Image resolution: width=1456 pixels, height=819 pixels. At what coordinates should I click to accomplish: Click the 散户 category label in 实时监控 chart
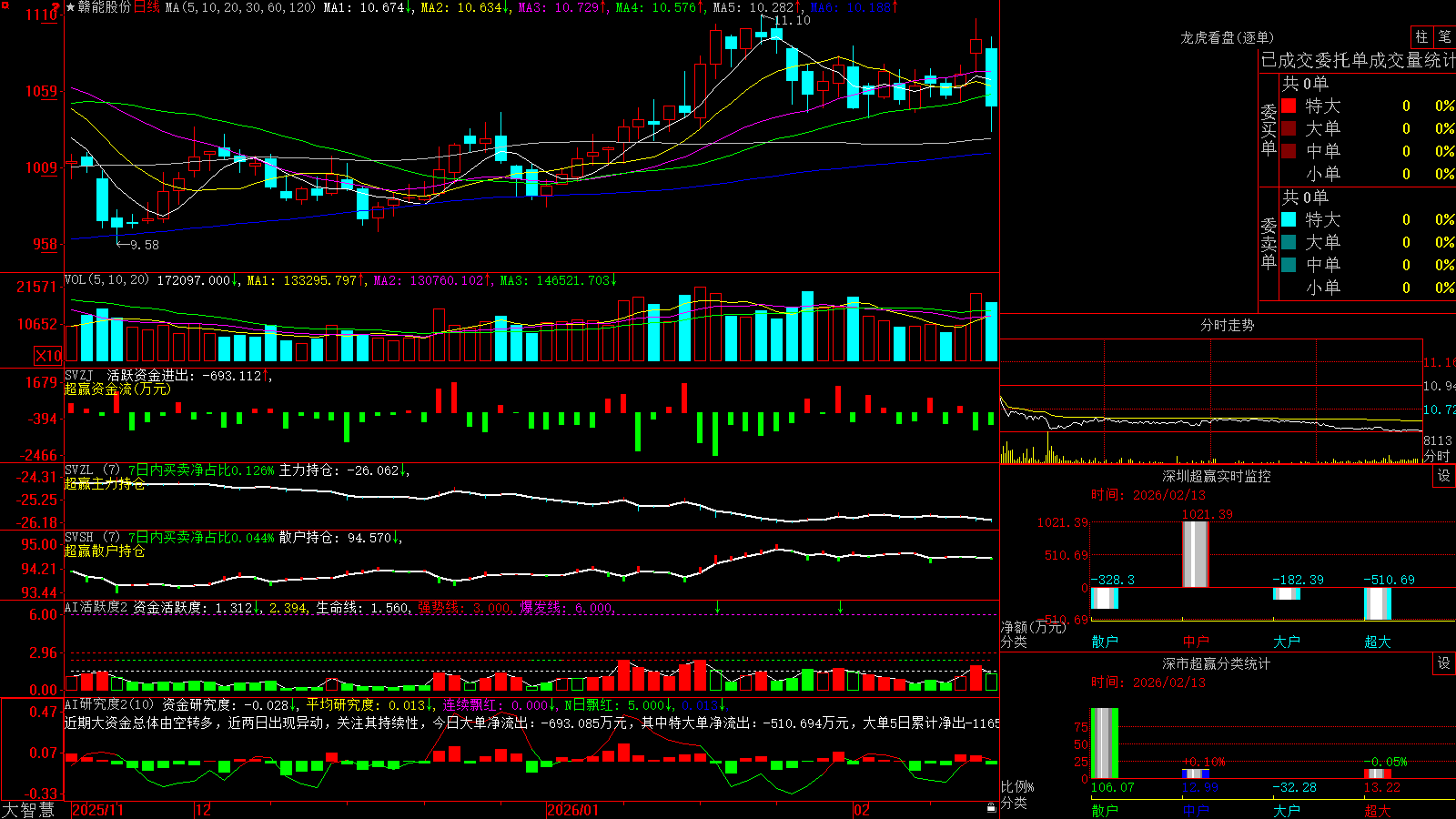coord(1105,642)
